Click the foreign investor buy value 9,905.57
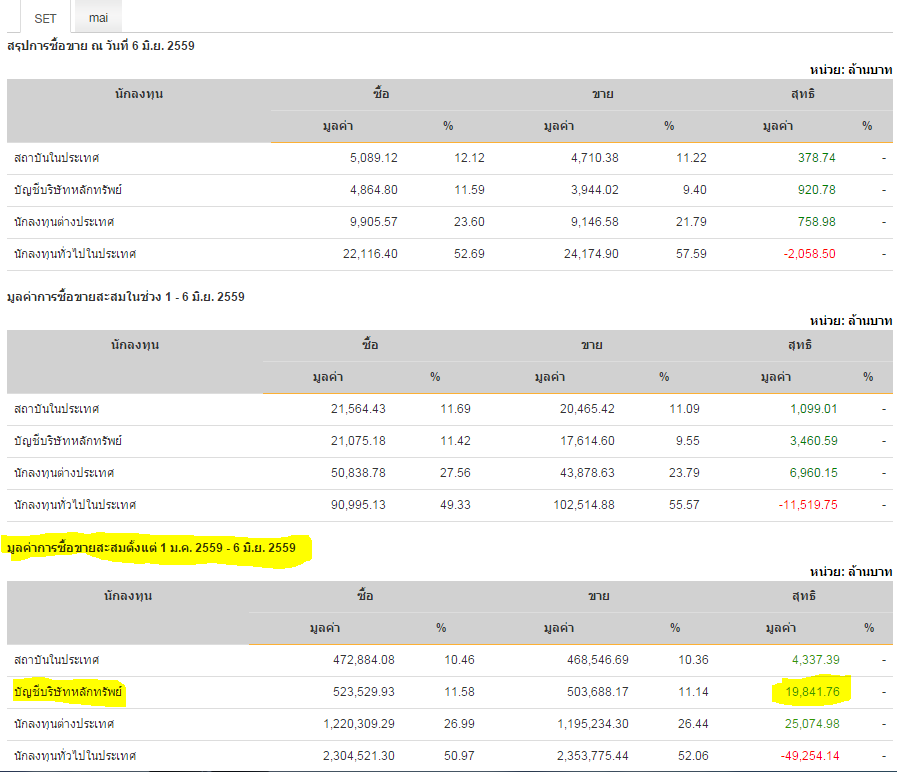Screen dimensions: 897x772 (368, 222)
